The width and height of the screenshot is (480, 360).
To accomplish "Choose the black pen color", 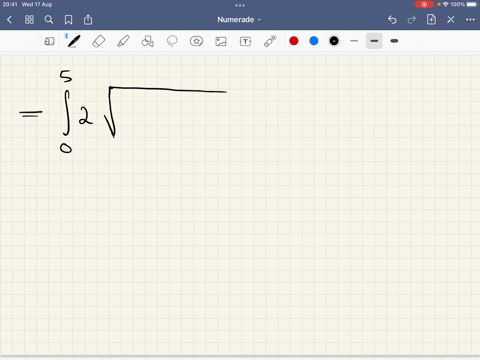I will pyautogui.click(x=334, y=41).
